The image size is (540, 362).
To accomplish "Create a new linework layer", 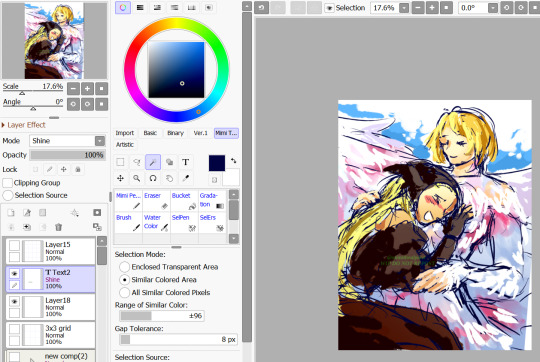I will [27, 213].
